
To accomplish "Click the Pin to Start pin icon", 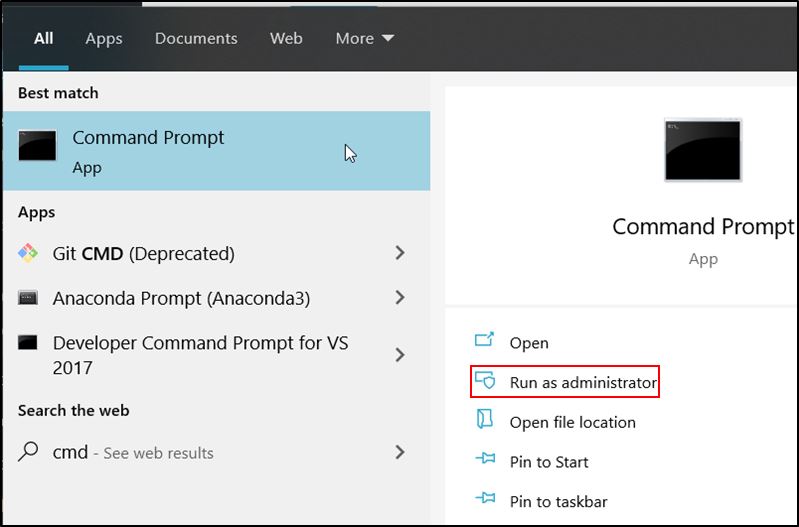I will tap(485, 458).
